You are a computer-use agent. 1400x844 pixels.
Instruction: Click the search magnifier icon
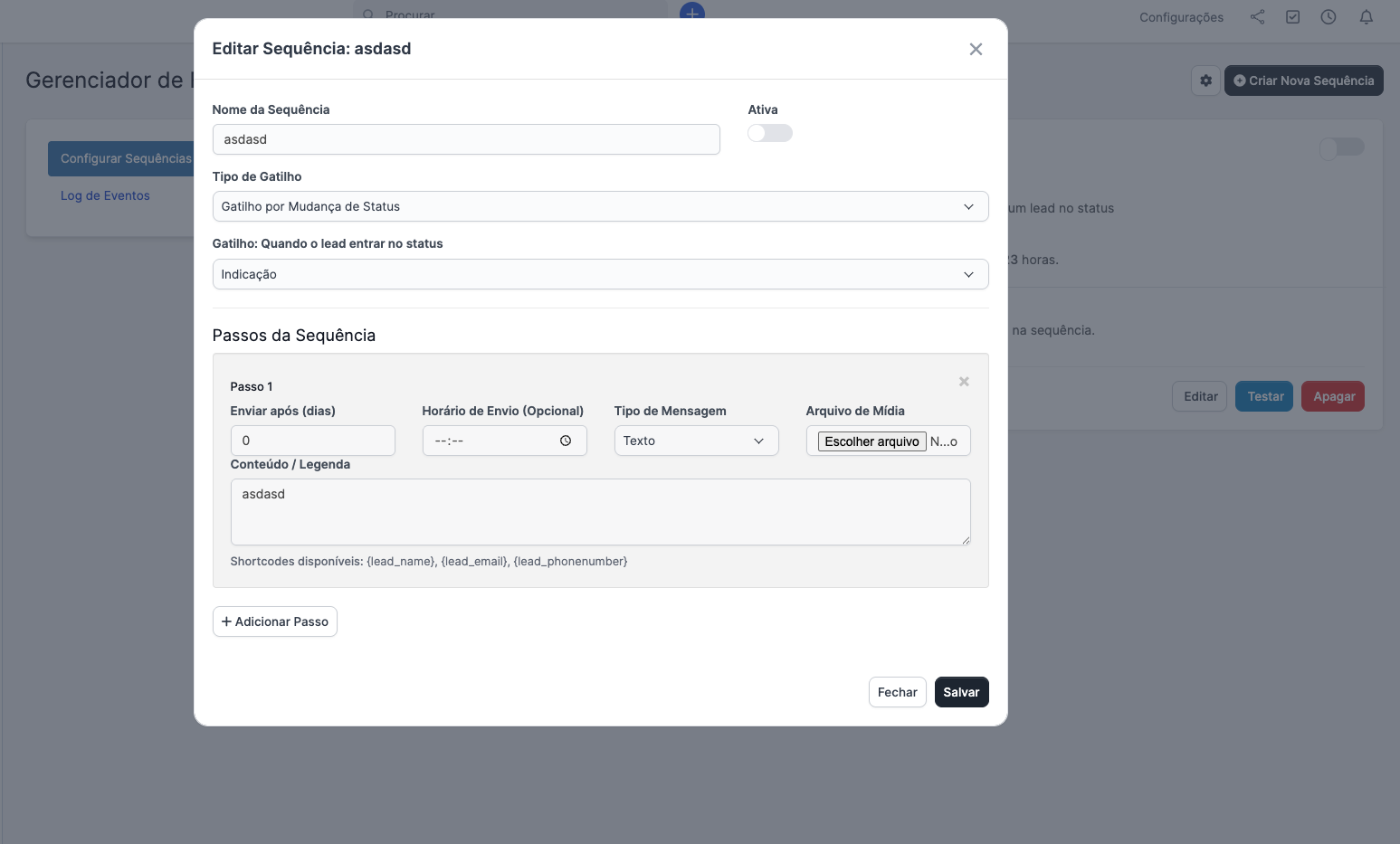click(367, 14)
